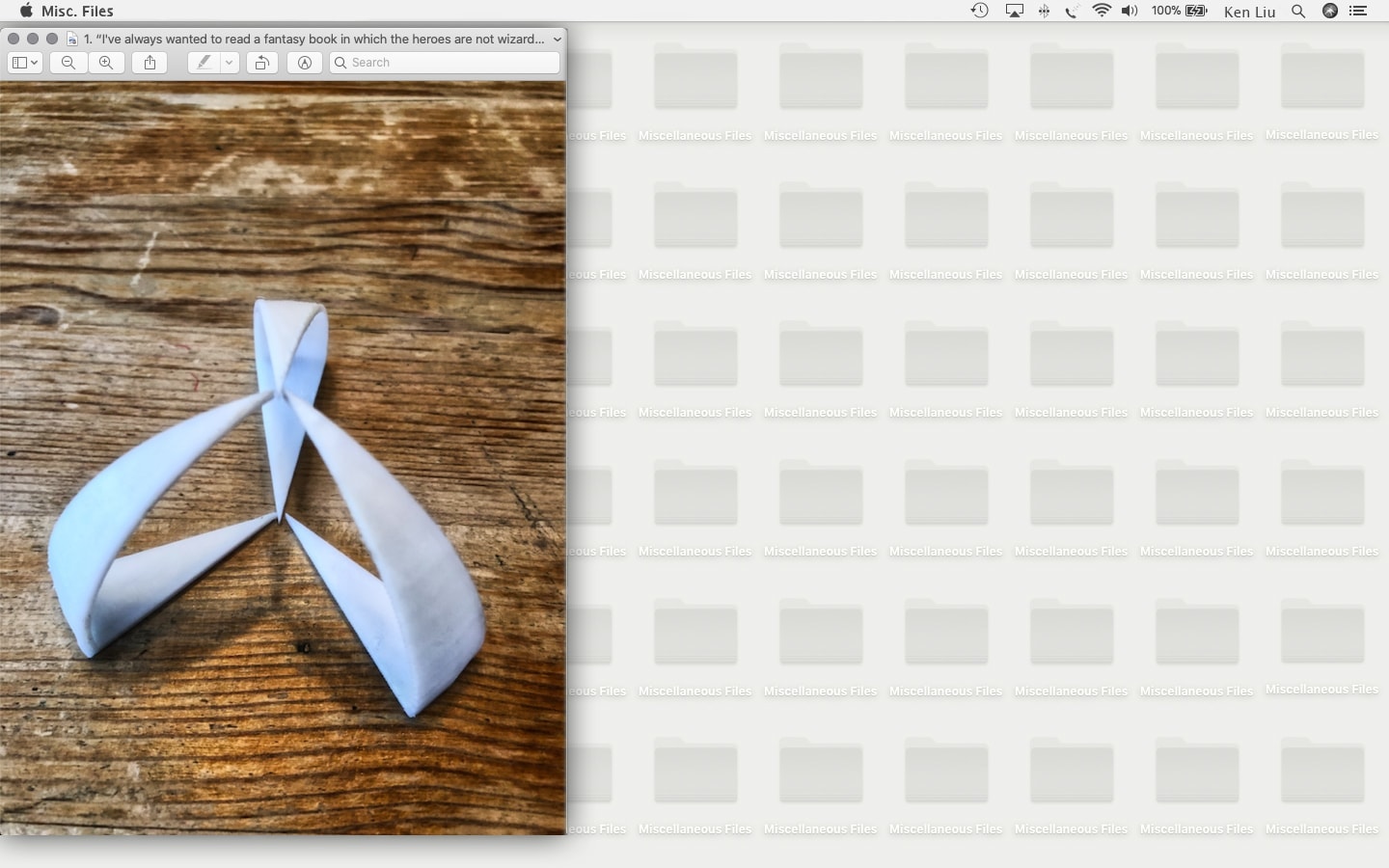Open the Apple menu
This screenshot has height=868, width=1389.
(x=26, y=11)
